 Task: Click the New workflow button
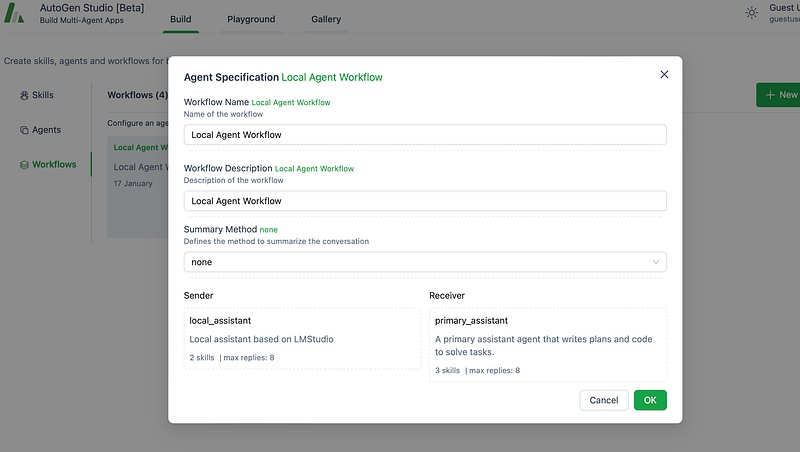point(778,95)
